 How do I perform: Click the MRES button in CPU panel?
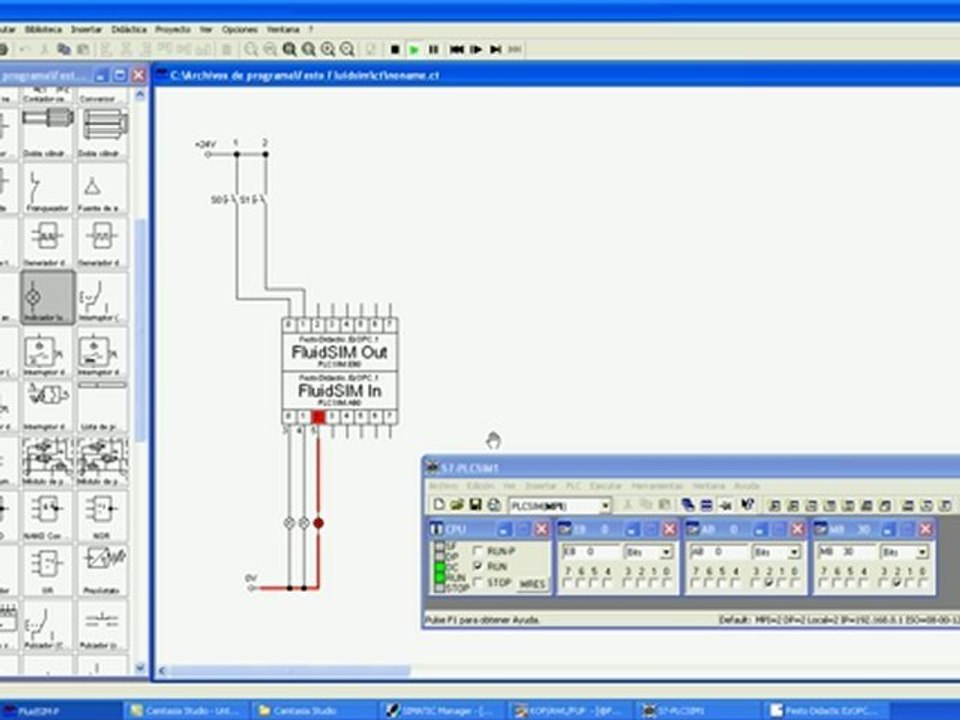click(x=531, y=584)
